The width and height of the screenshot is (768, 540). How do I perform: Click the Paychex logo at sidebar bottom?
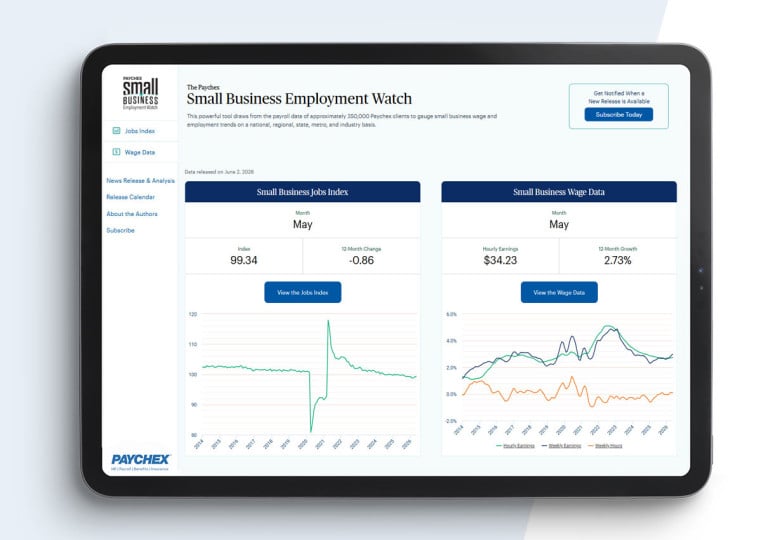click(x=140, y=461)
